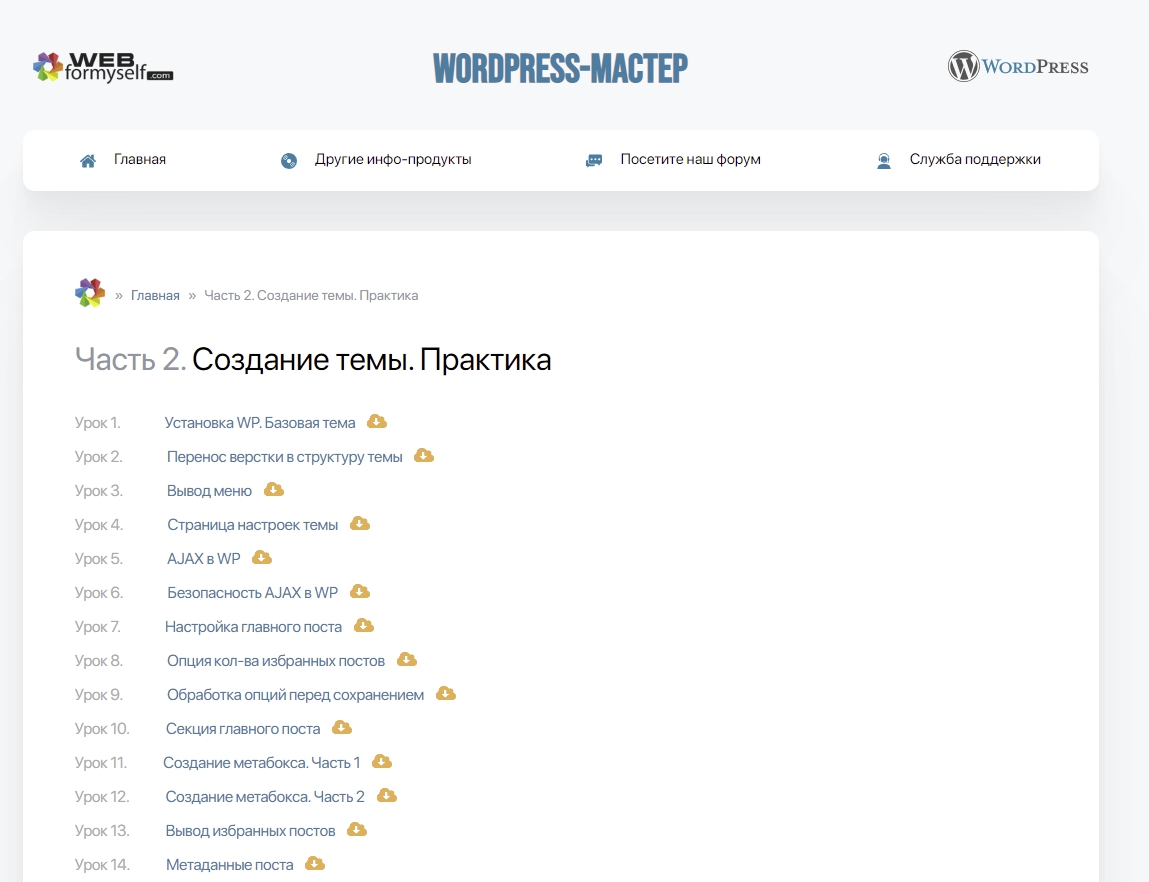Screen dimensions: 1149x882
Task: Go to Главная via the breadcrumb link
Action: 155,295
